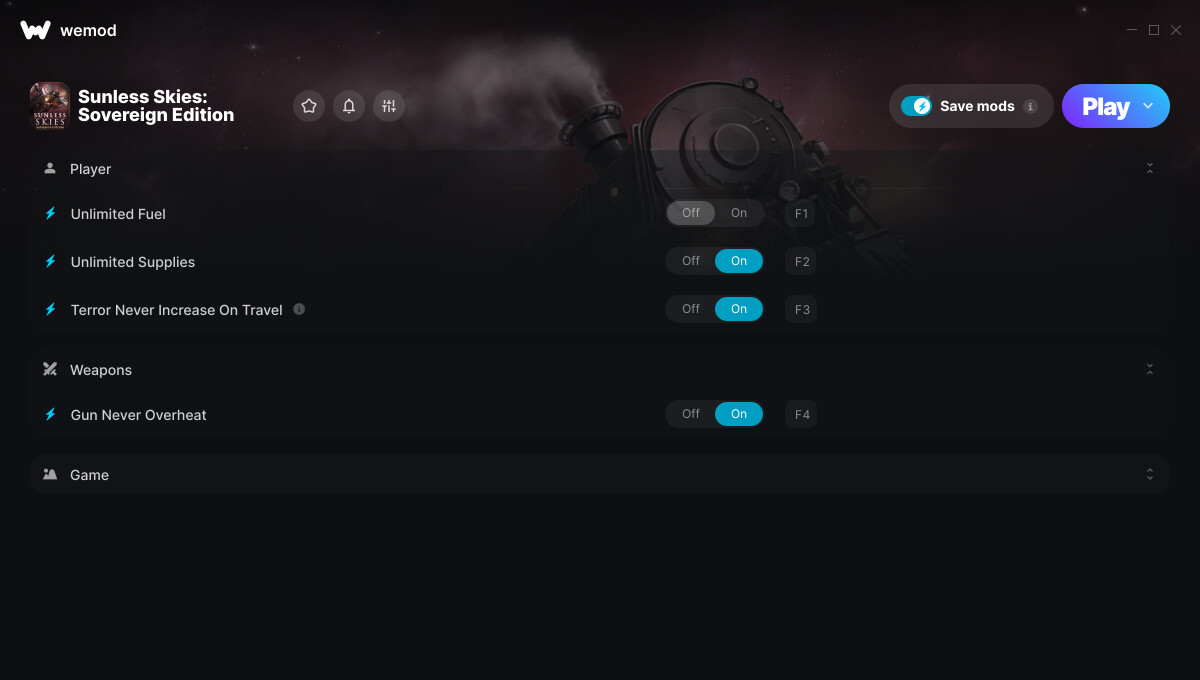Expand the Game section

(1150, 474)
